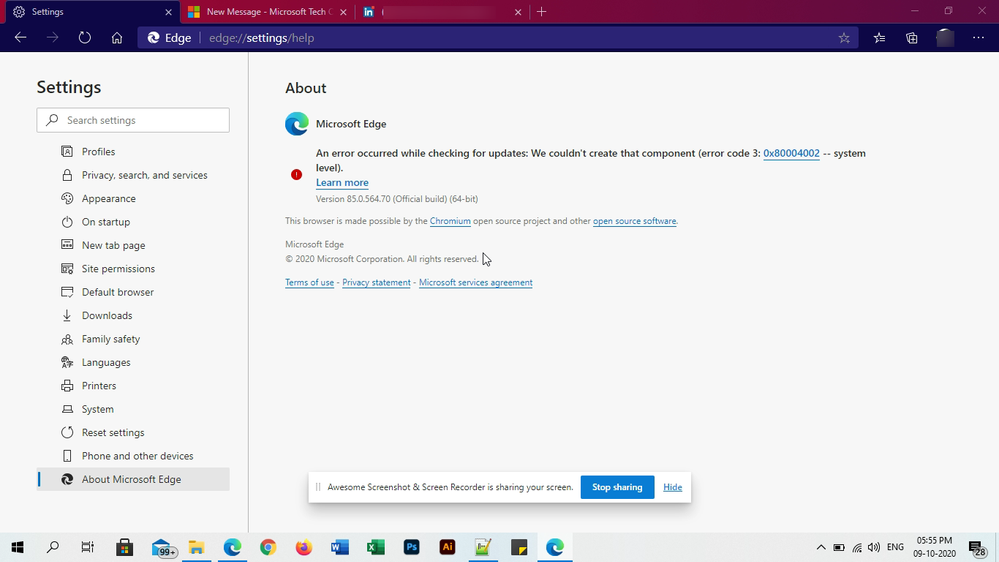Click the Learn more link
The width and height of the screenshot is (999, 562).
click(x=342, y=183)
